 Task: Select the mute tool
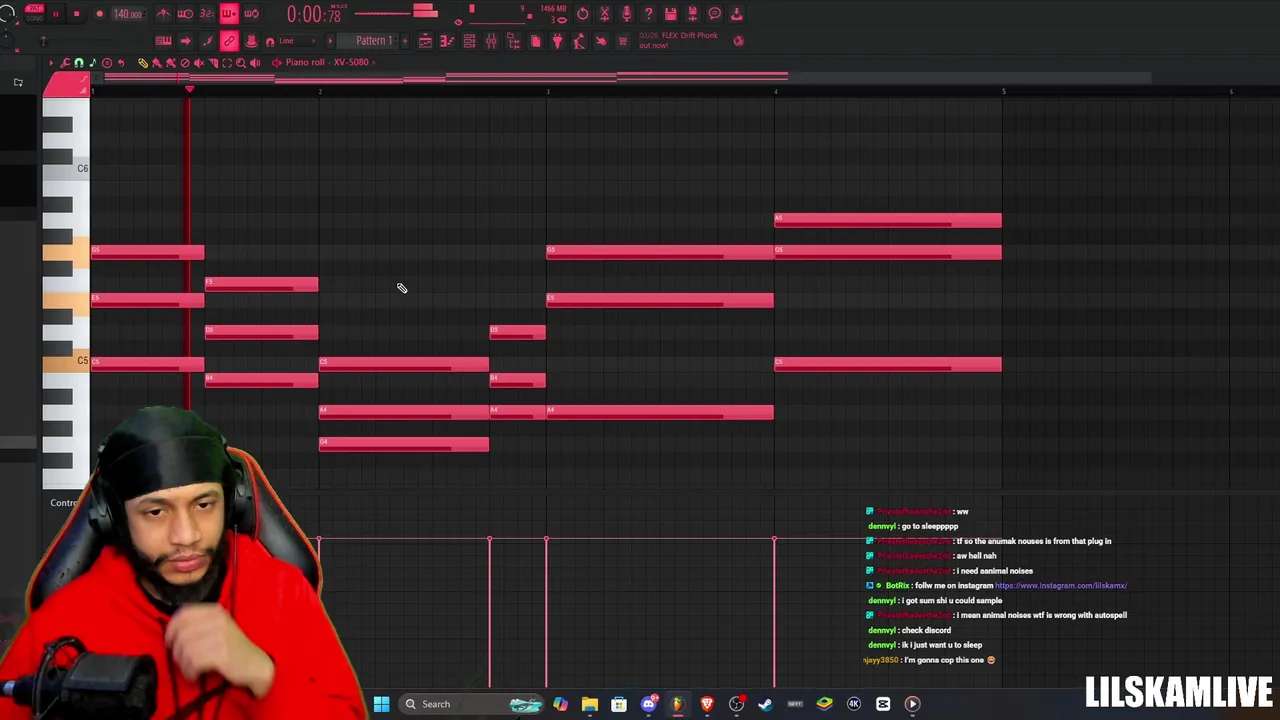tap(199, 62)
